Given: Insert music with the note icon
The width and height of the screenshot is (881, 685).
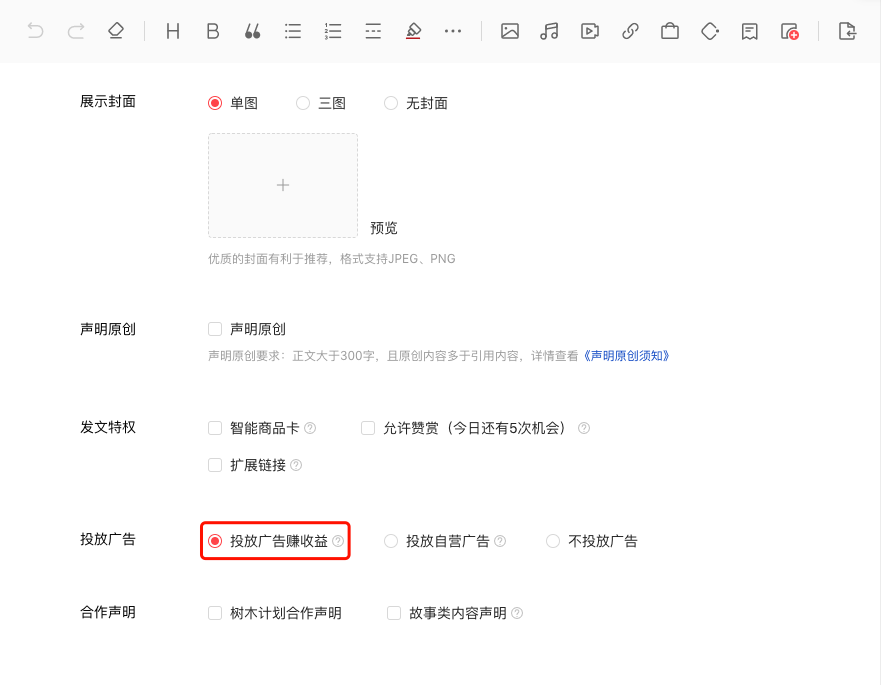Looking at the screenshot, I should point(549,31).
